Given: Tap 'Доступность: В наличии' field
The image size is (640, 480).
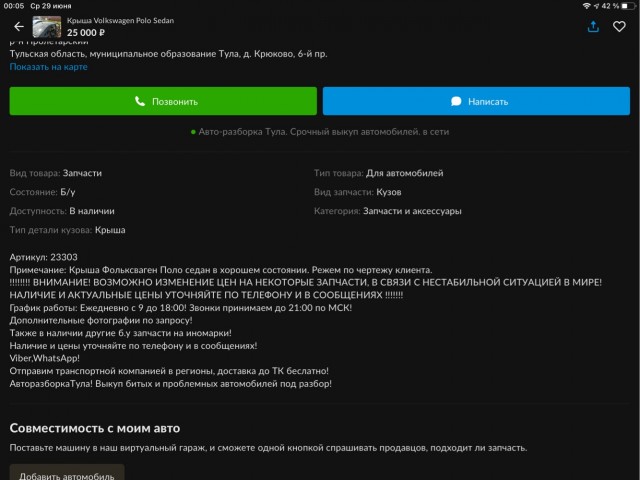Looking at the screenshot, I should (62, 211).
